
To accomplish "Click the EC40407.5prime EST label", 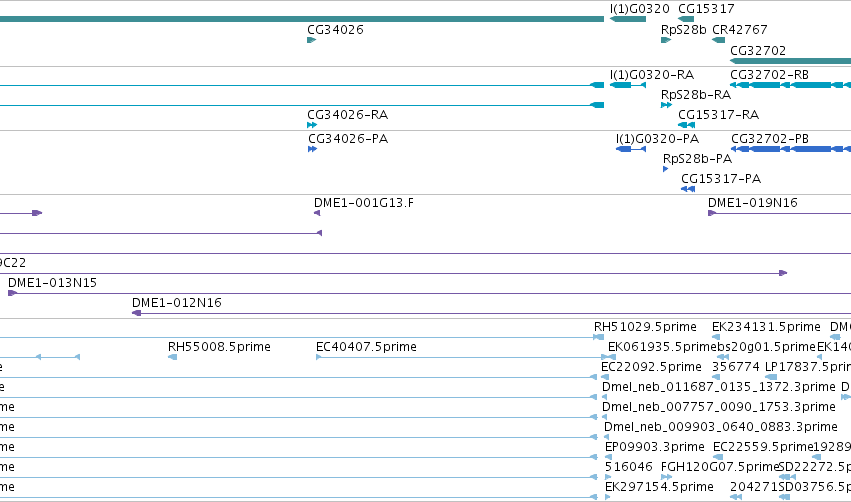I will tap(366, 347).
